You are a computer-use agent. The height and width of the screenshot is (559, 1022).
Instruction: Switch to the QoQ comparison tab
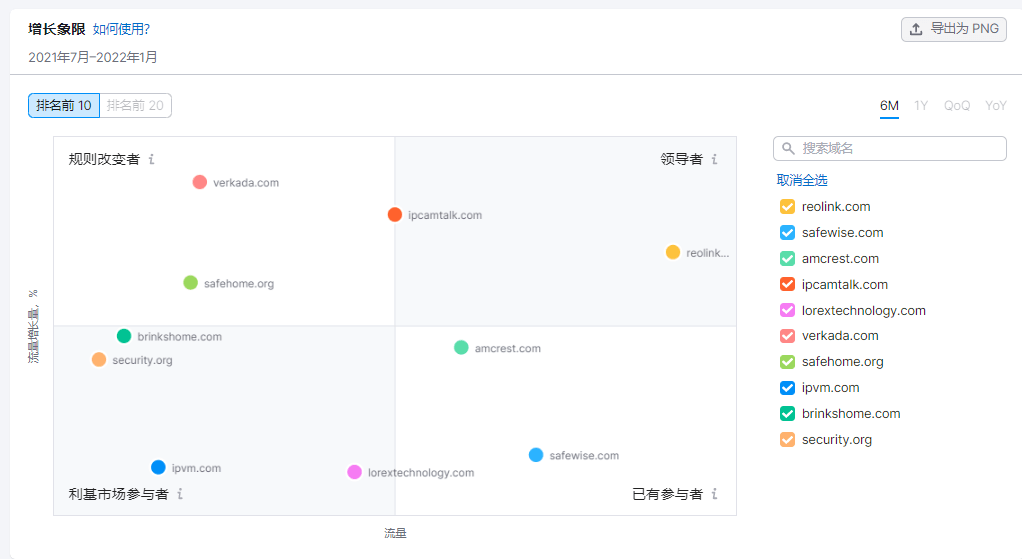coord(957,106)
